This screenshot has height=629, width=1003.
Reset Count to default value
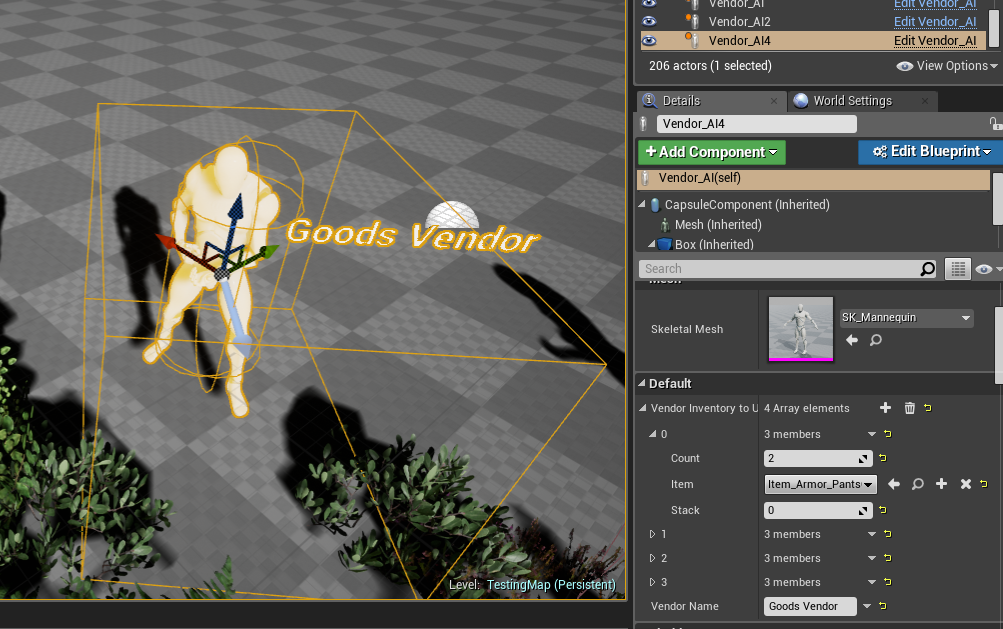click(883, 458)
